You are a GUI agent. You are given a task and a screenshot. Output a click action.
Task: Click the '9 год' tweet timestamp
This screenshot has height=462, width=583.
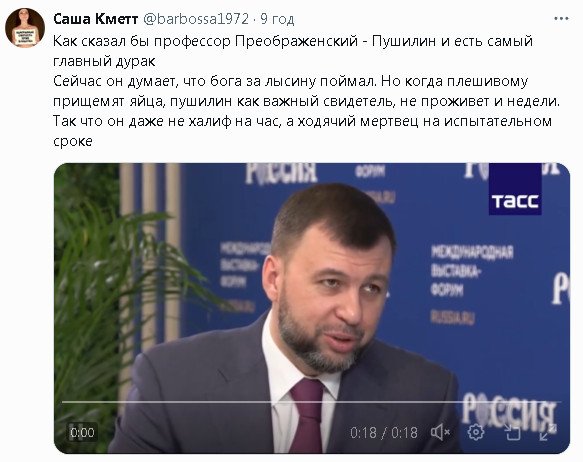277,19
